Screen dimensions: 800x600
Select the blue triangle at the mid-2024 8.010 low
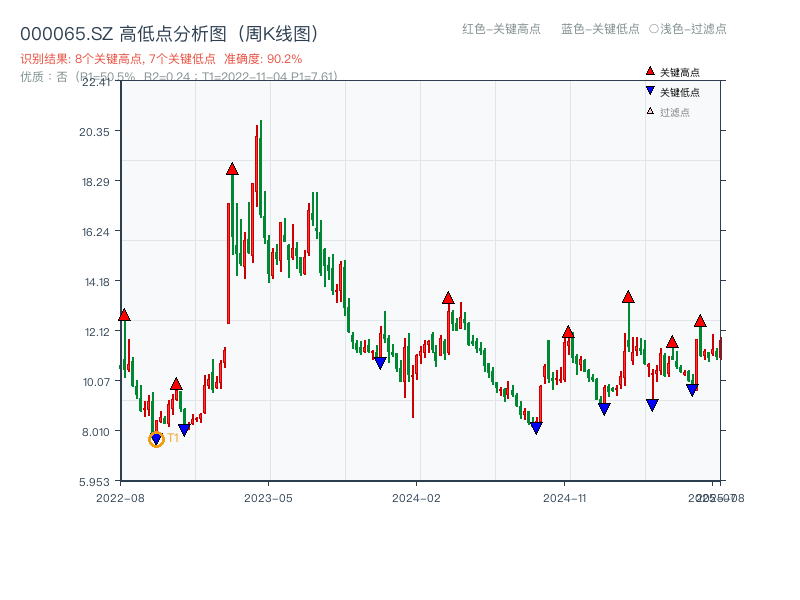tap(537, 426)
